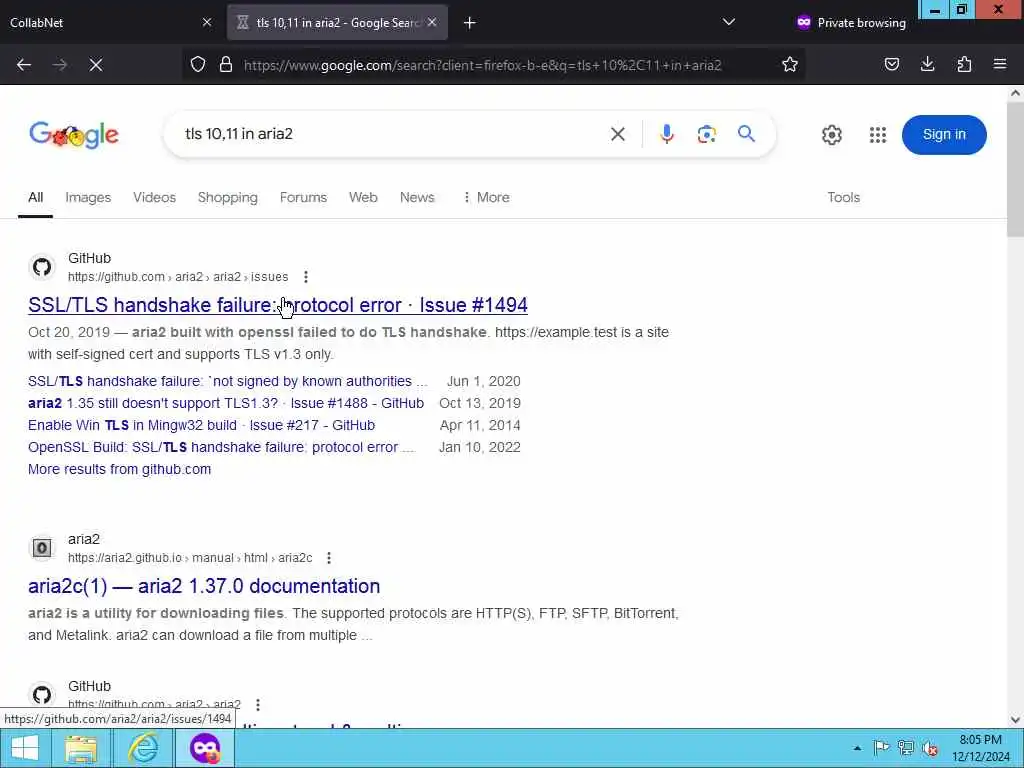The image size is (1024, 768).
Task: Switch to Videos results
Action: pyautogui.click(x=154, y=197)
